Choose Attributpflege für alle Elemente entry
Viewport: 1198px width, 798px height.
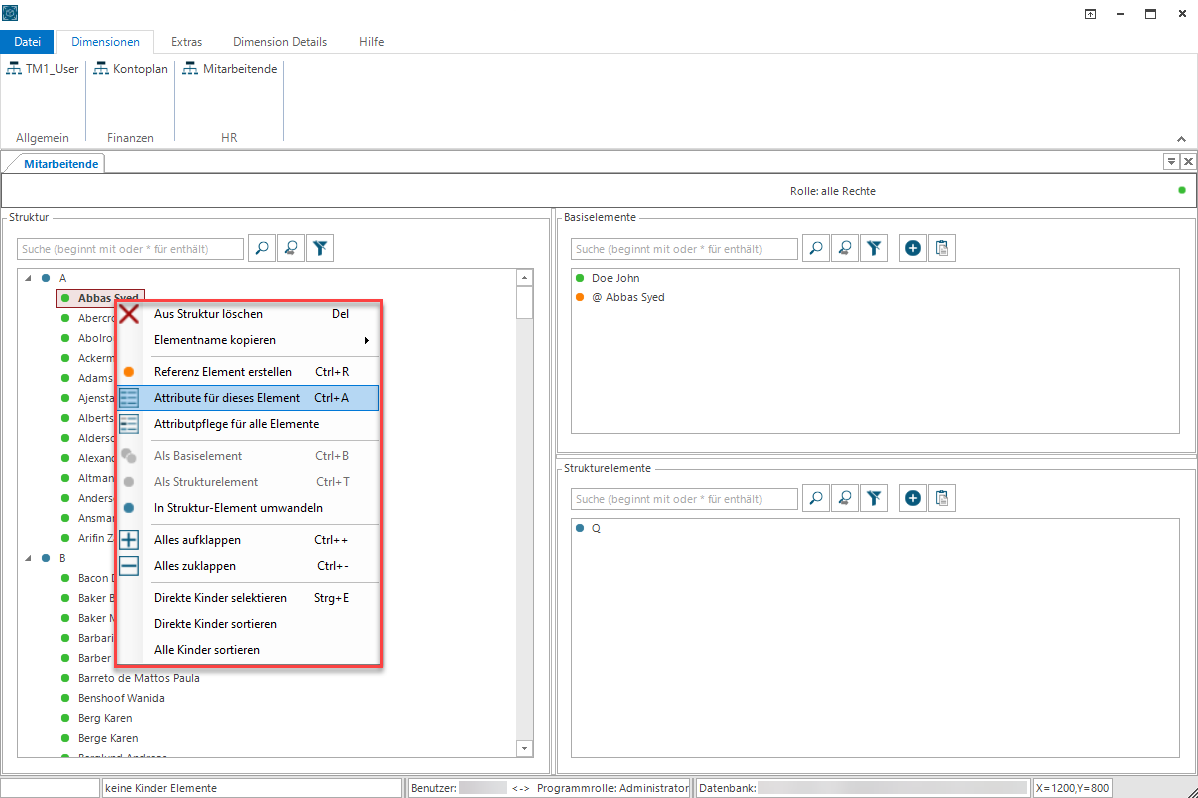coord(248,424)
